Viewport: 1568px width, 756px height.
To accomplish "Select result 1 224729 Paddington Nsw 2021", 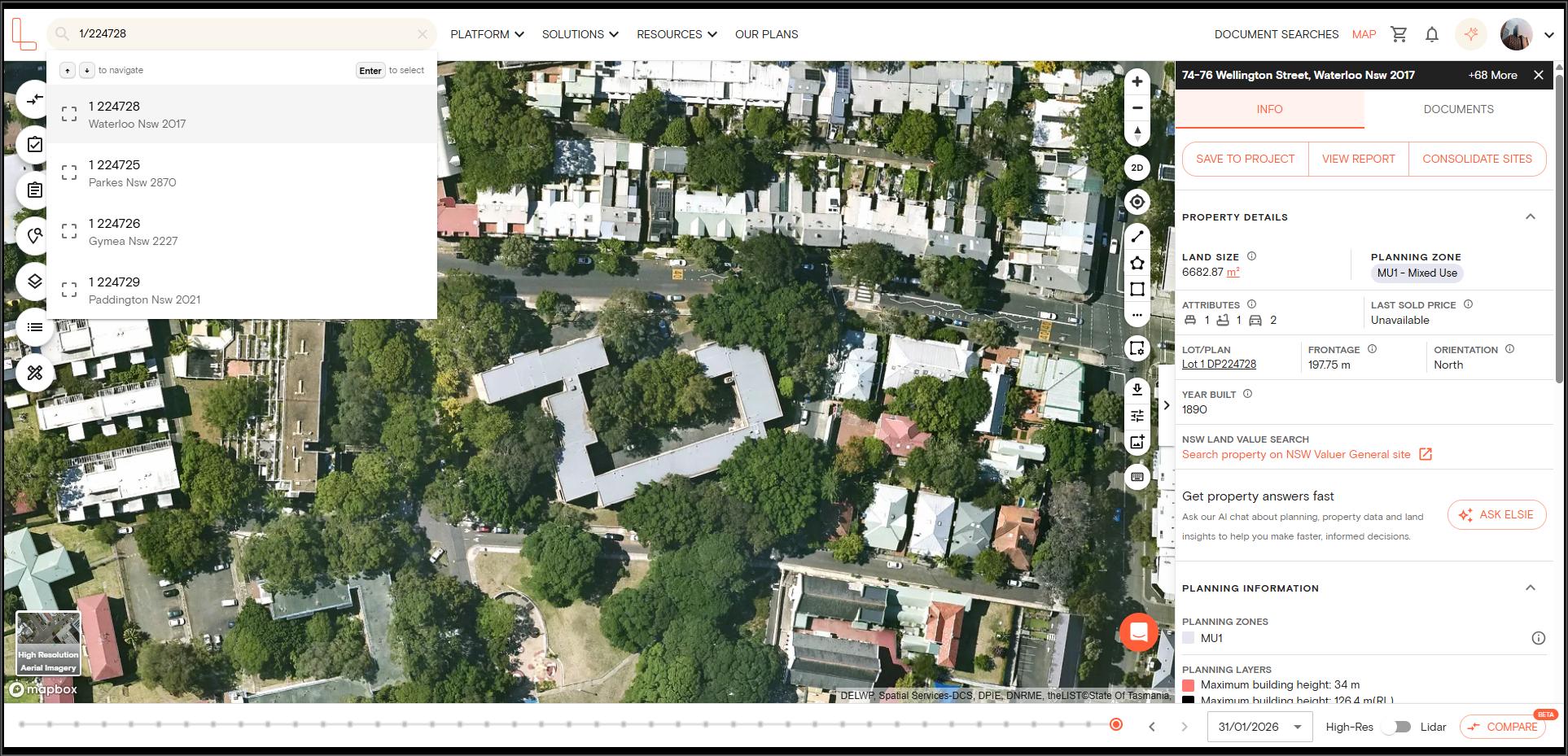I will (242, 290).
